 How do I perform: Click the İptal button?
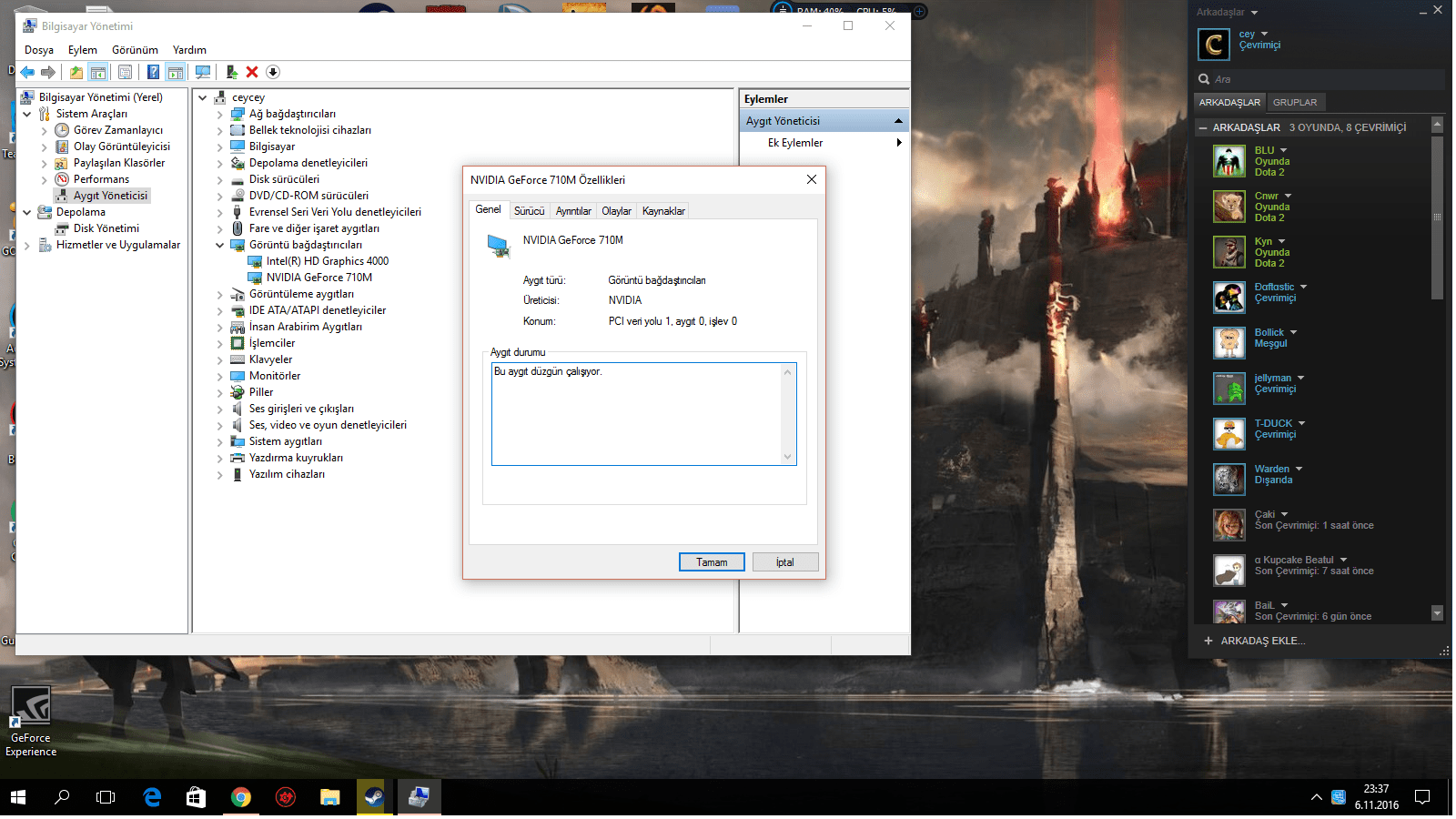[784, 562]
